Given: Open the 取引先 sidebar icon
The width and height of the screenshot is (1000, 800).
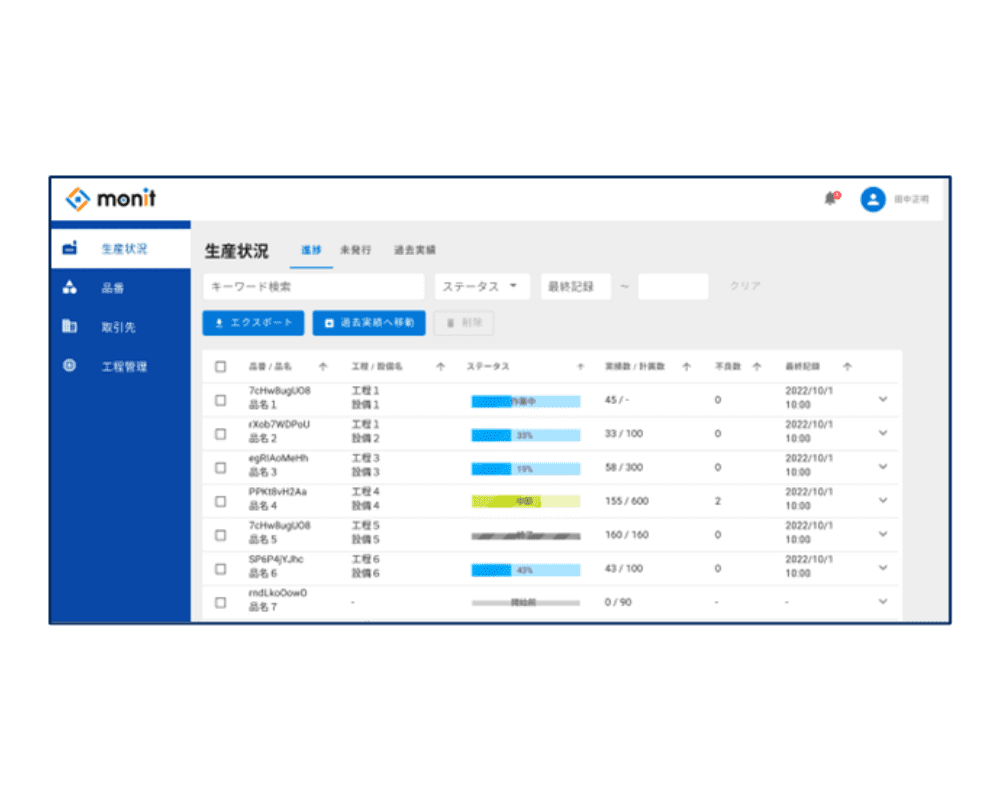Looking at the screenshot, I should coord(69,326).
